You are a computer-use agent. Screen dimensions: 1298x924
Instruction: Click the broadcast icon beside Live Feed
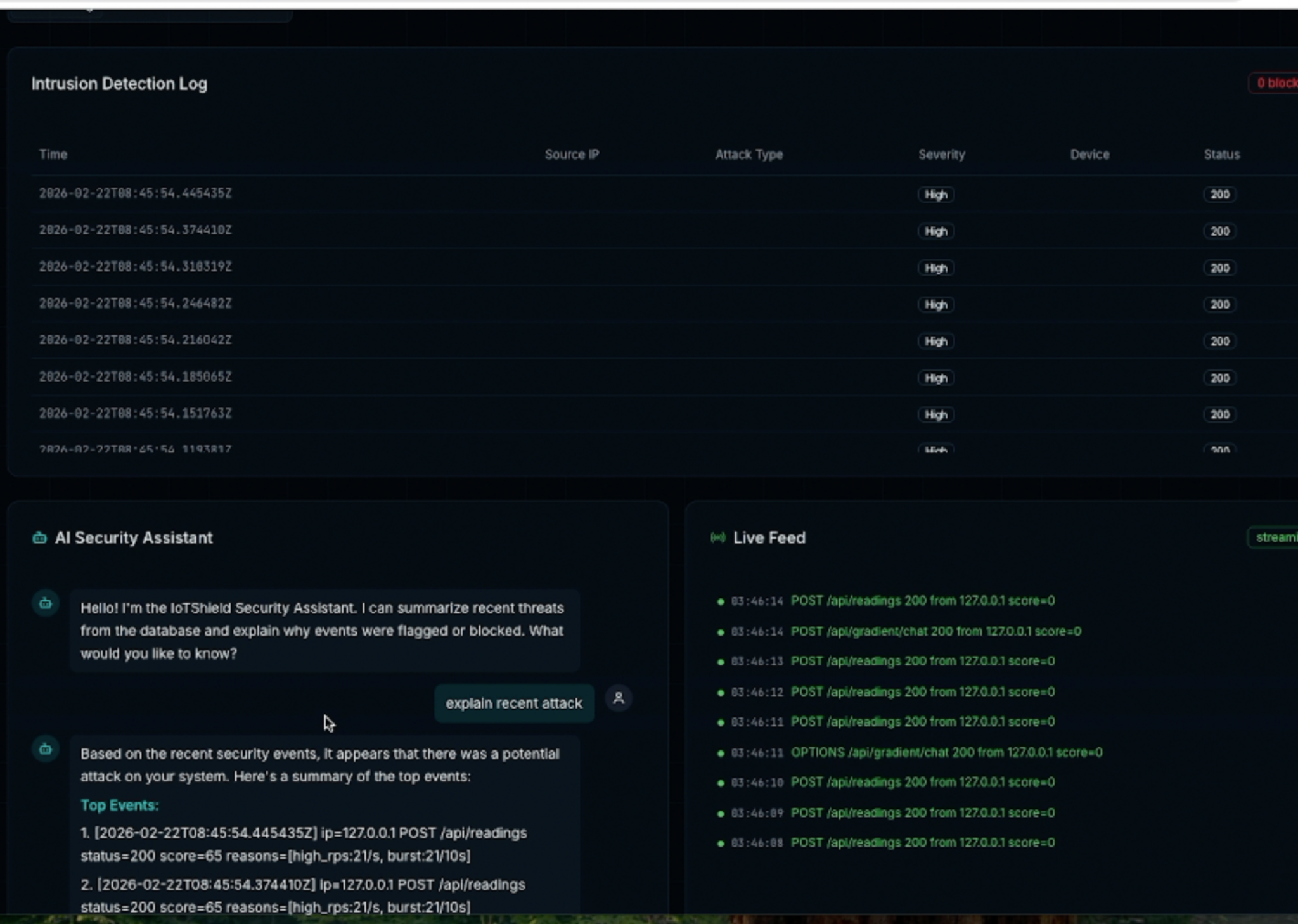(717, 538)
